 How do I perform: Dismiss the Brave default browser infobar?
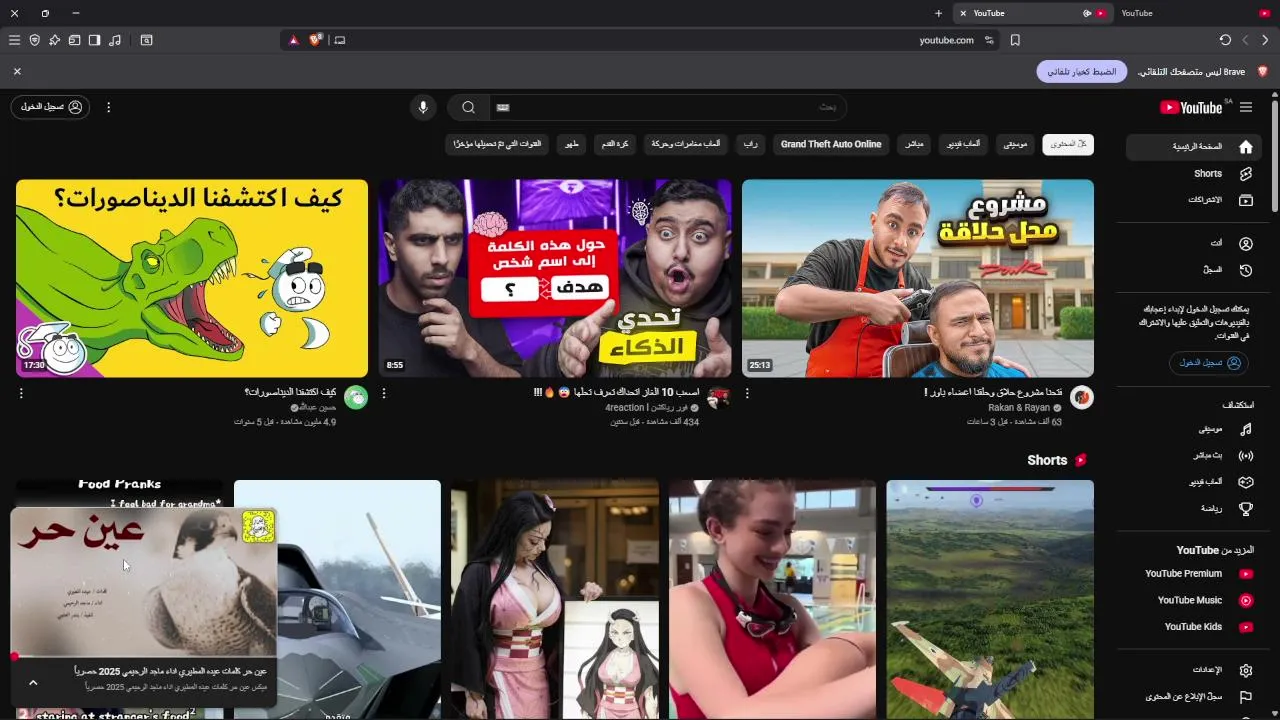tap(17, 71)
